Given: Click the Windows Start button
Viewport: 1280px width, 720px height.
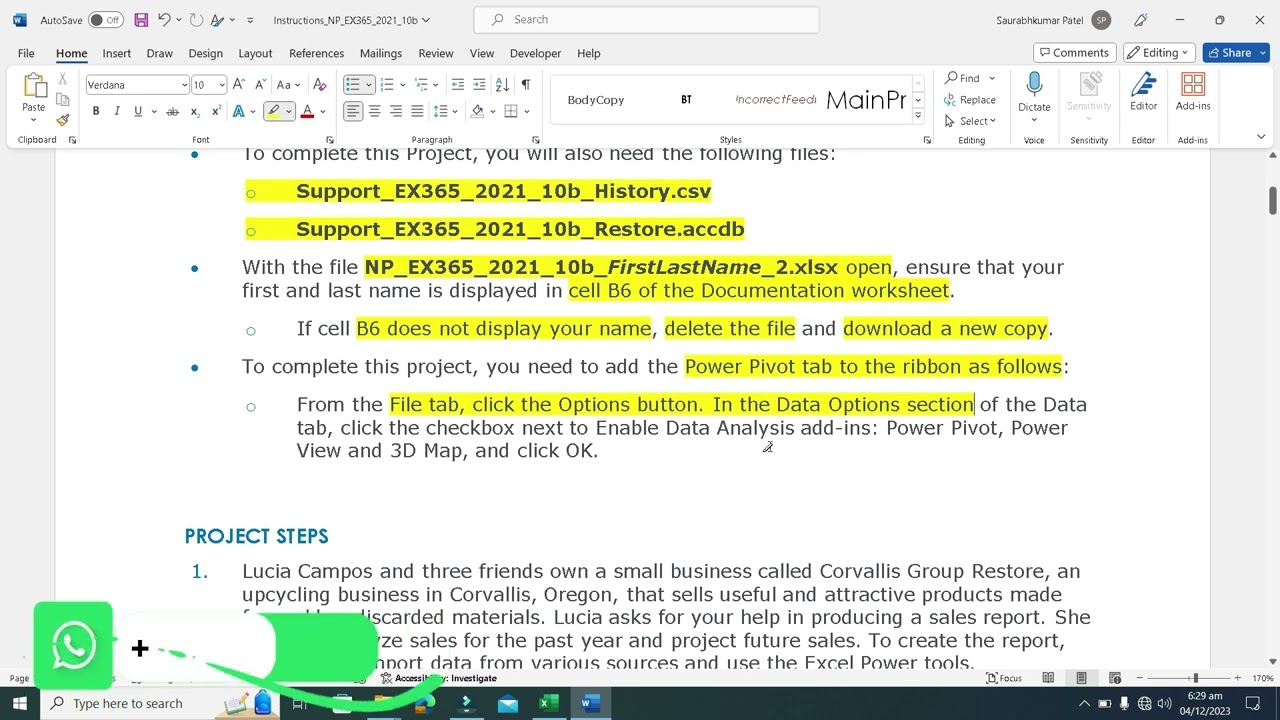Looking at the screenshot, I should pos(20,703).
